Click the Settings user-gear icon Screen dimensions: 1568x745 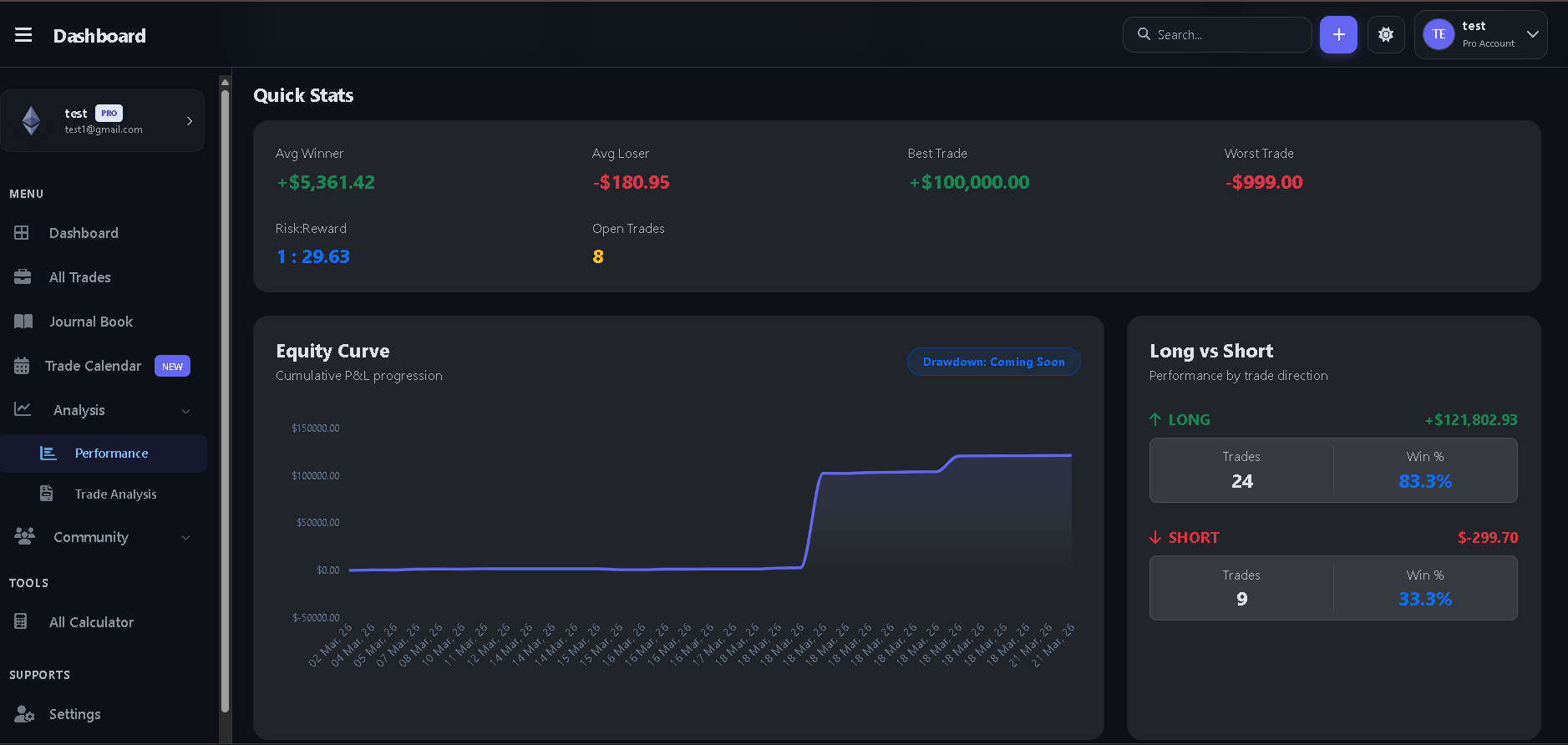click(x=24, y=714)
